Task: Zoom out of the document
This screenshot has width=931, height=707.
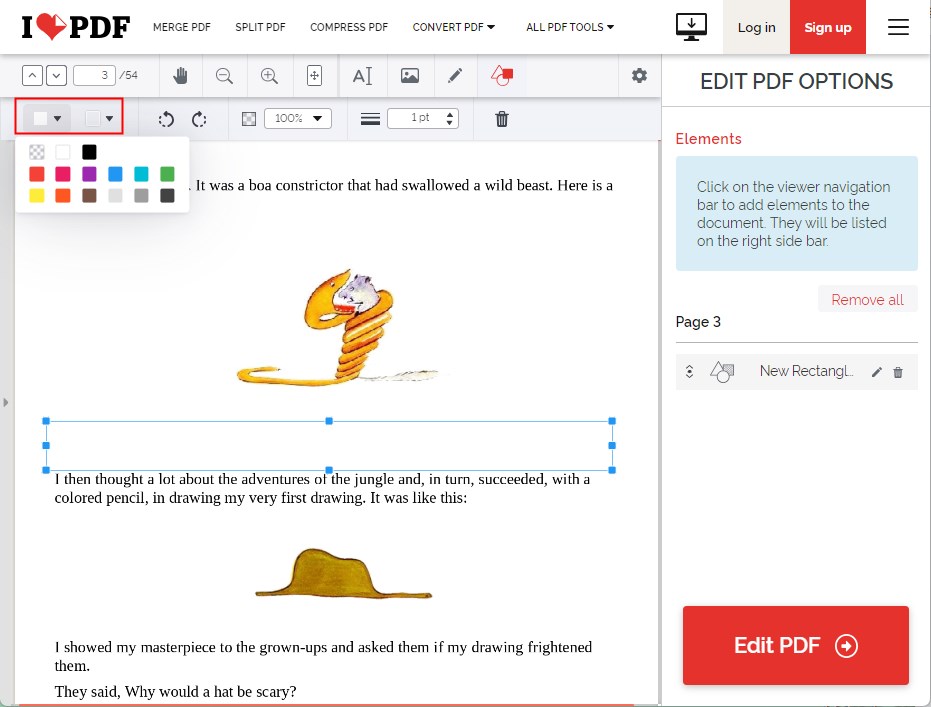Action: coord(224,75)
